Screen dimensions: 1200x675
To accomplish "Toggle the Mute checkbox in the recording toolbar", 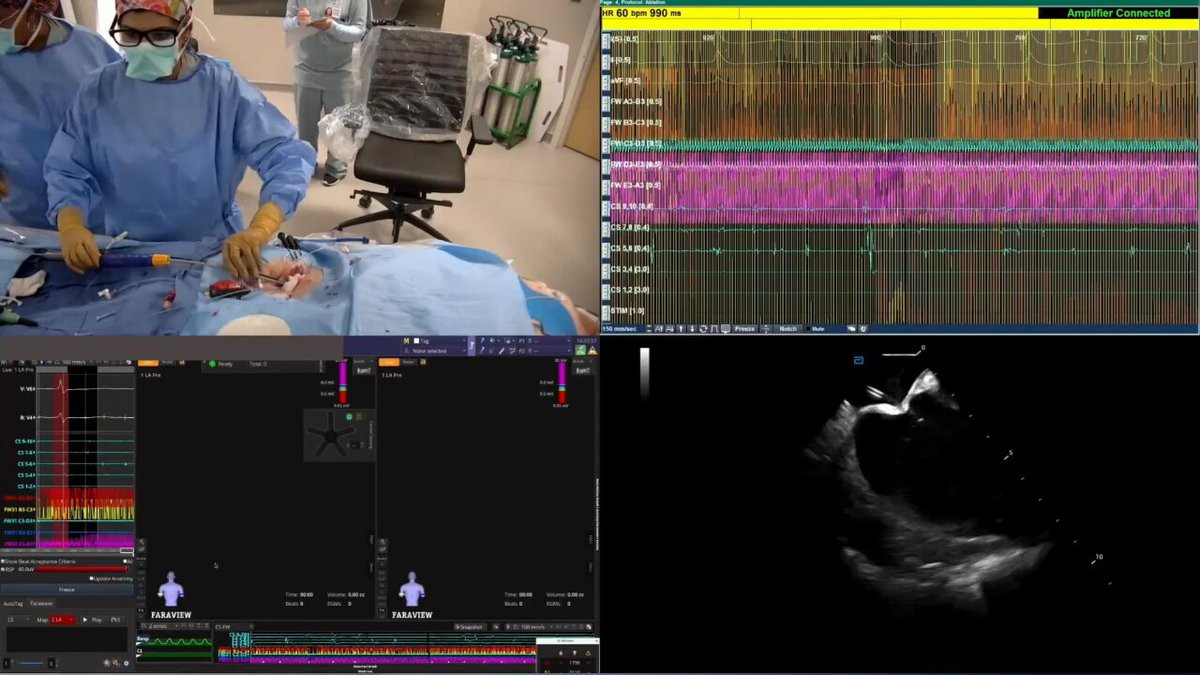I will point(807,328).
